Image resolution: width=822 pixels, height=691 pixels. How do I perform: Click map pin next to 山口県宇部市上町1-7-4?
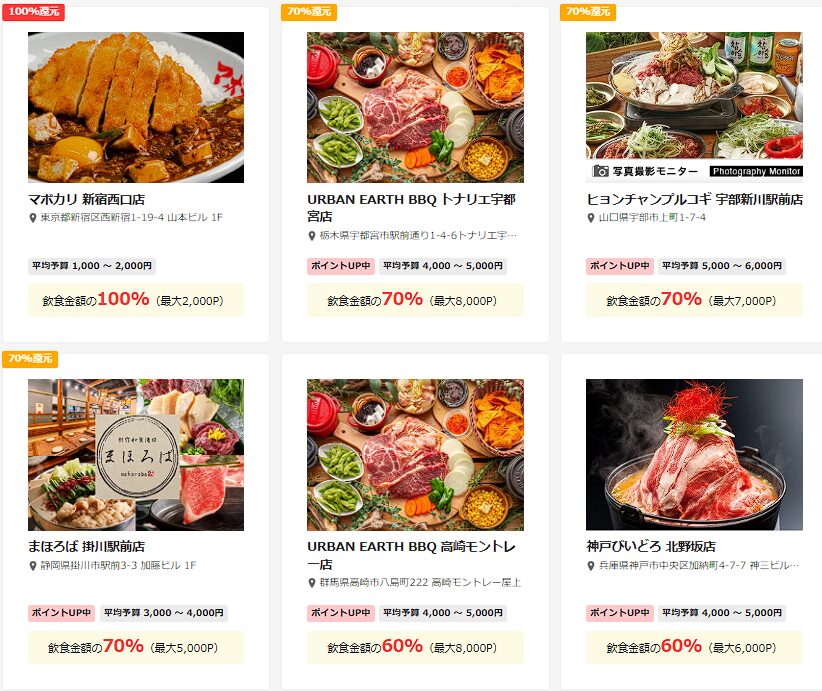click(x=591, y=218)
